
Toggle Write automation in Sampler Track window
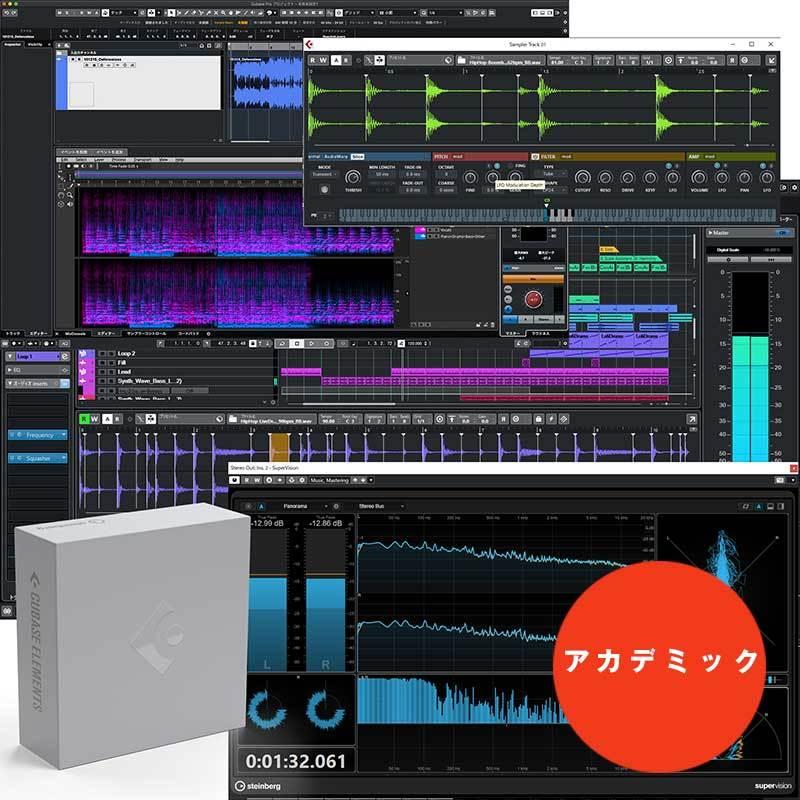tap(323, 60)
